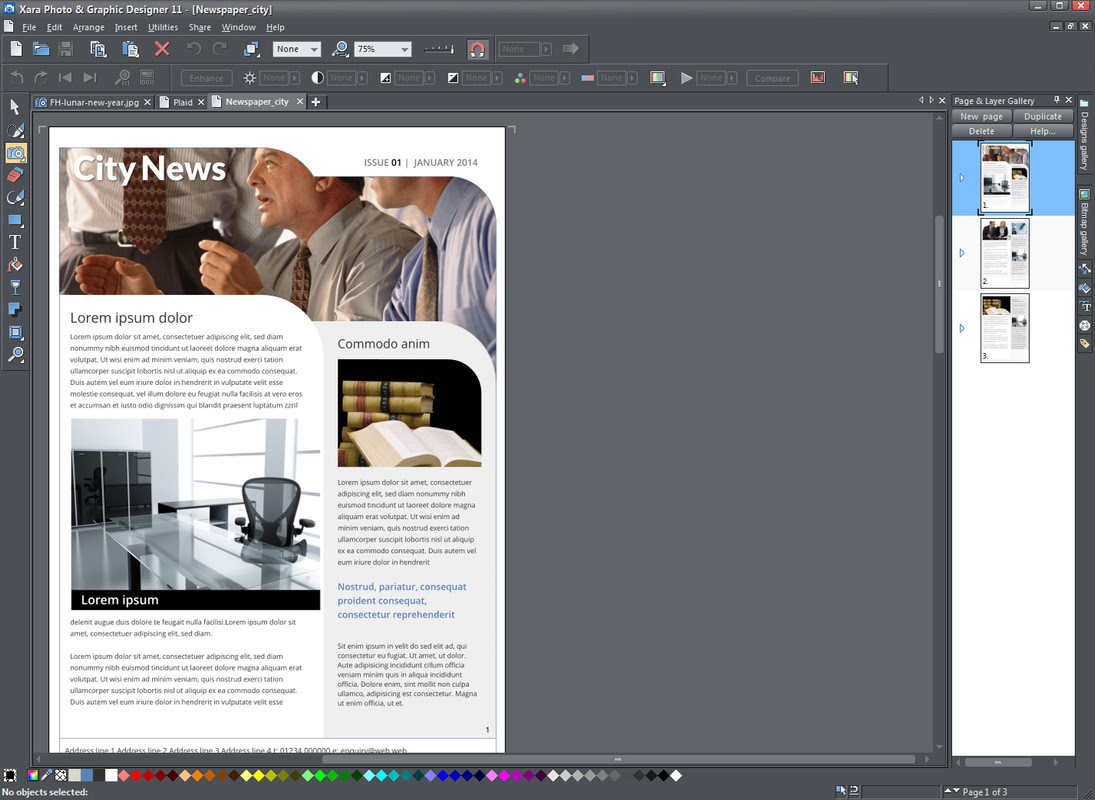The width and height of the screenshot is (1095, 800).
Task: Choose the Fill tool paint bucket
Action: [x=15, y=265]
